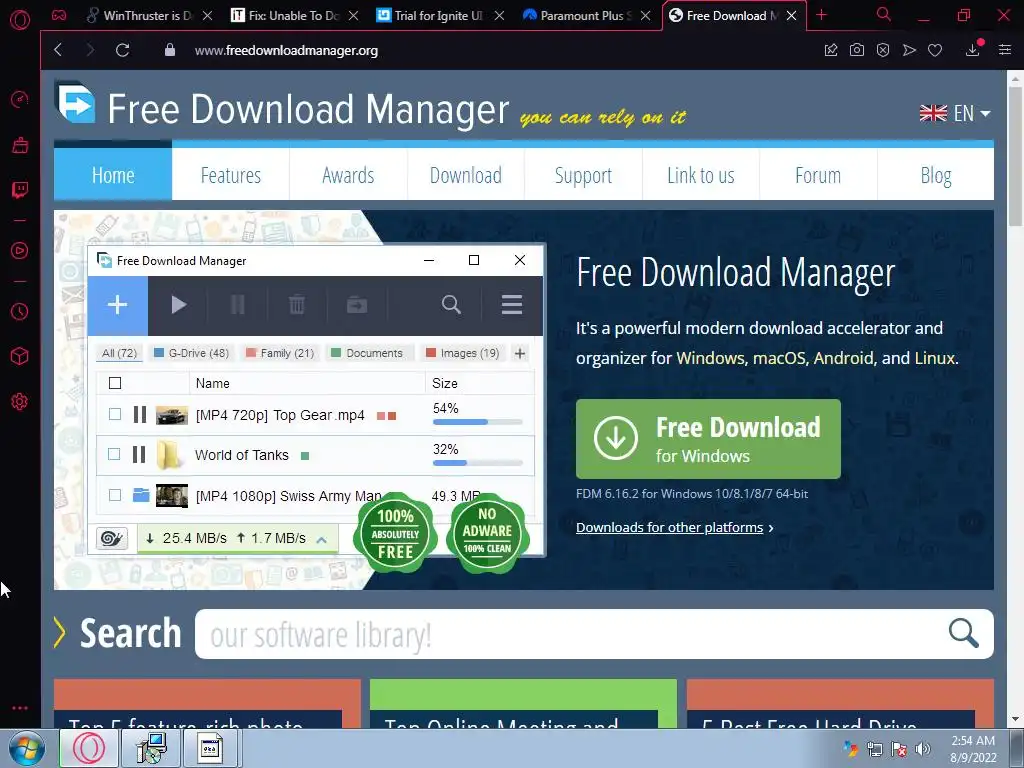Click Free Download for Windows button
Viewport: 1024px width, 768px height.
pos(708,439)
